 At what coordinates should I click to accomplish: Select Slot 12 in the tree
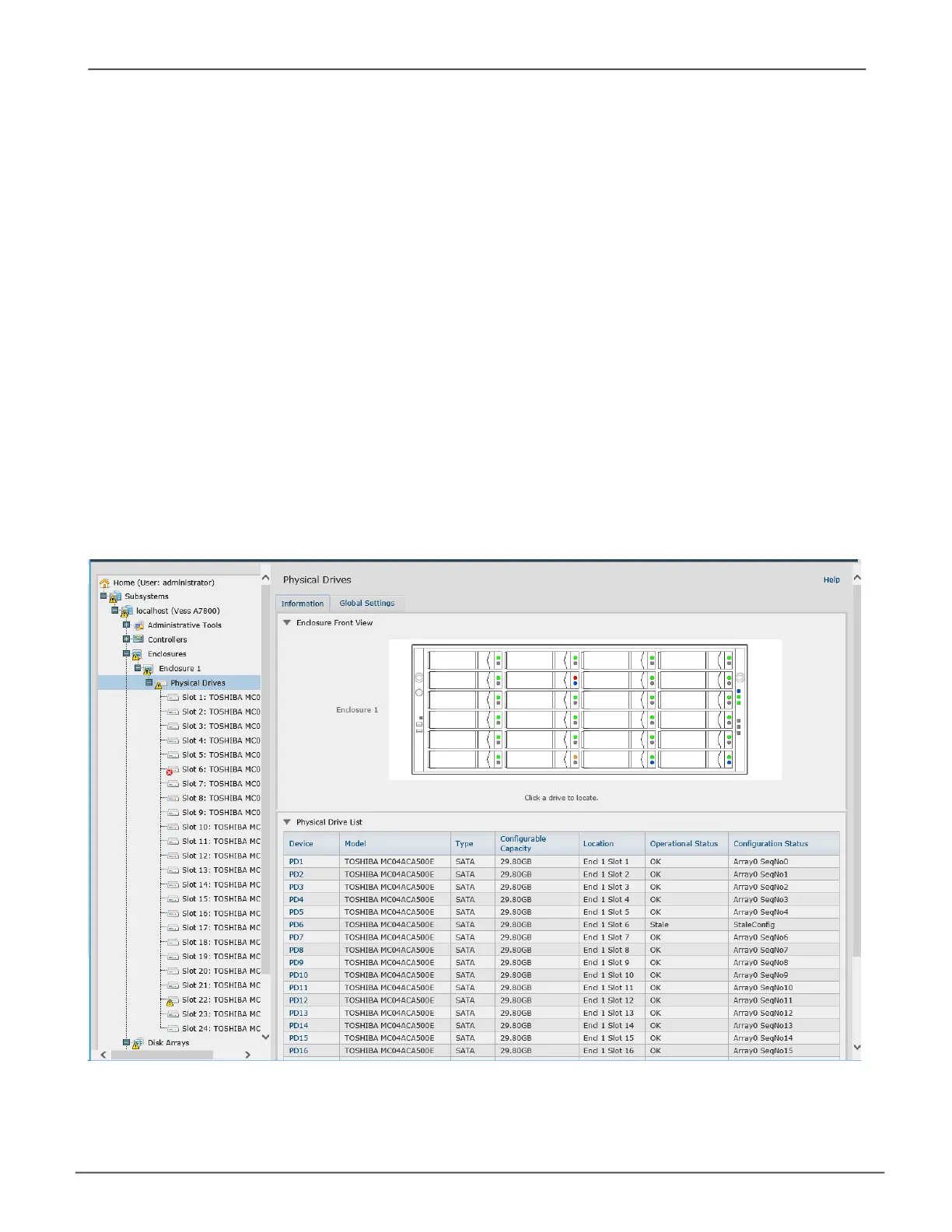coord(221,856)
